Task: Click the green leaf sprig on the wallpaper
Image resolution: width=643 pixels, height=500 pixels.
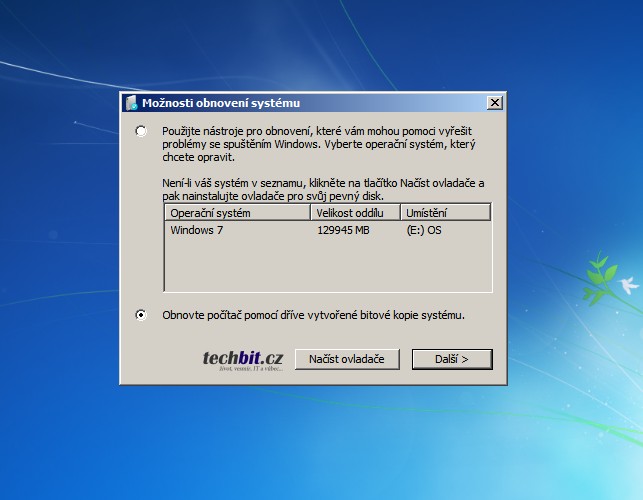Action: (600, 268)
